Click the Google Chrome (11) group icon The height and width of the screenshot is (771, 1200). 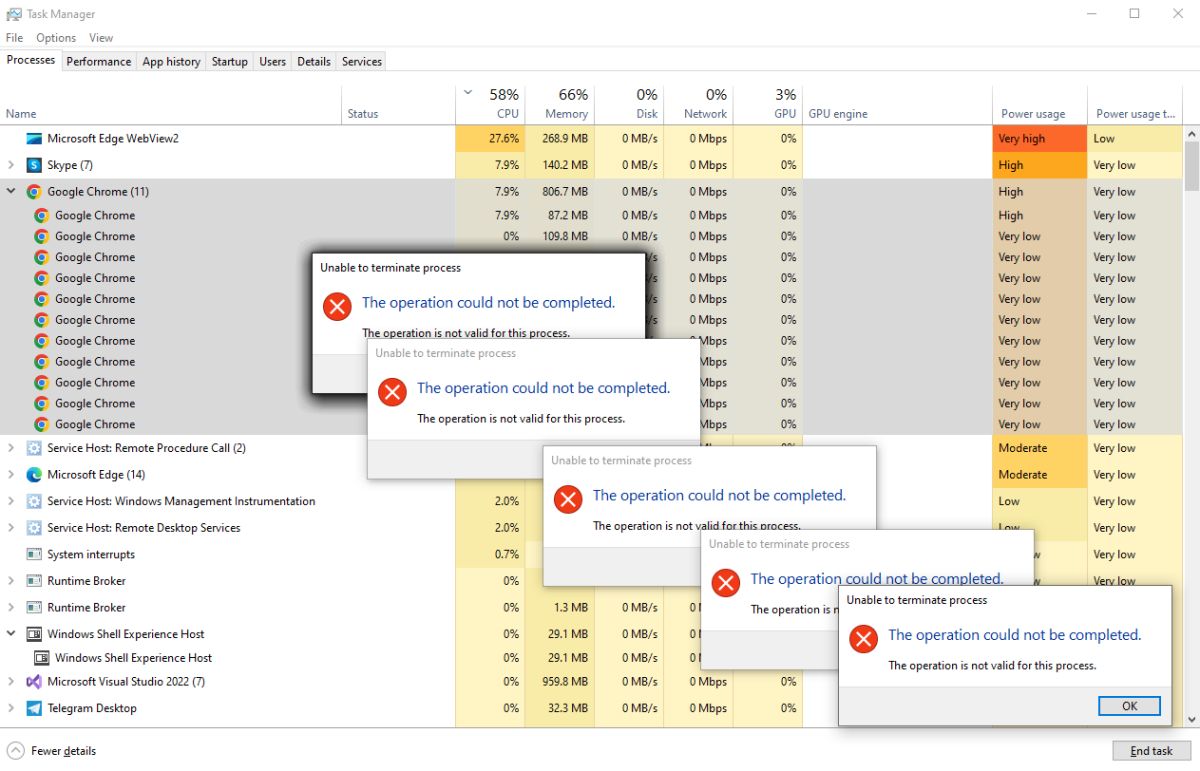[34, 191]
